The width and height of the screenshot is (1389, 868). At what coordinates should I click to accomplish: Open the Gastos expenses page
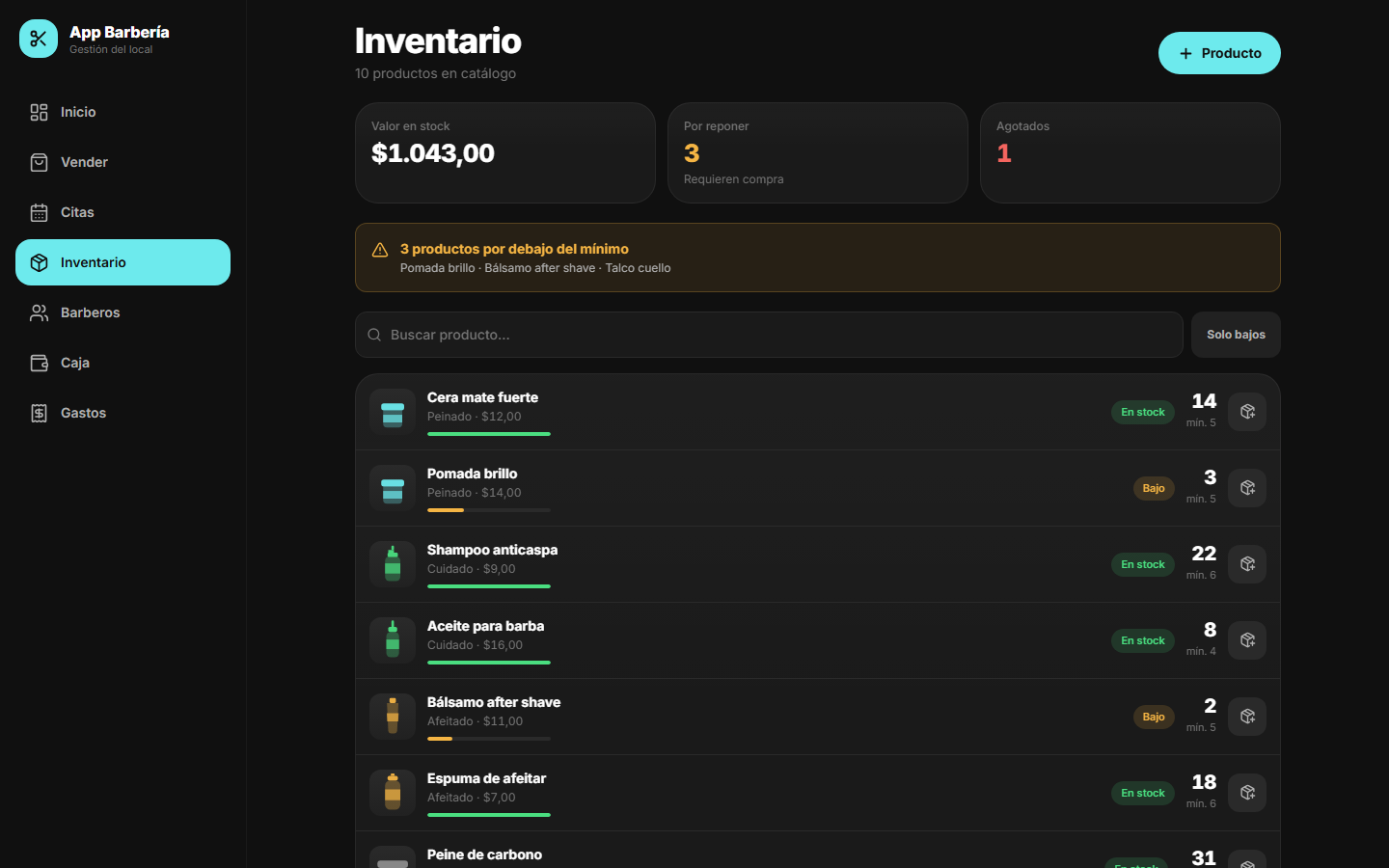[123, 413]
